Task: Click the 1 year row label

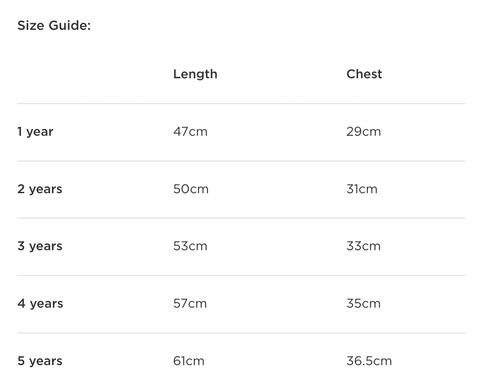Action: point(35,132)
